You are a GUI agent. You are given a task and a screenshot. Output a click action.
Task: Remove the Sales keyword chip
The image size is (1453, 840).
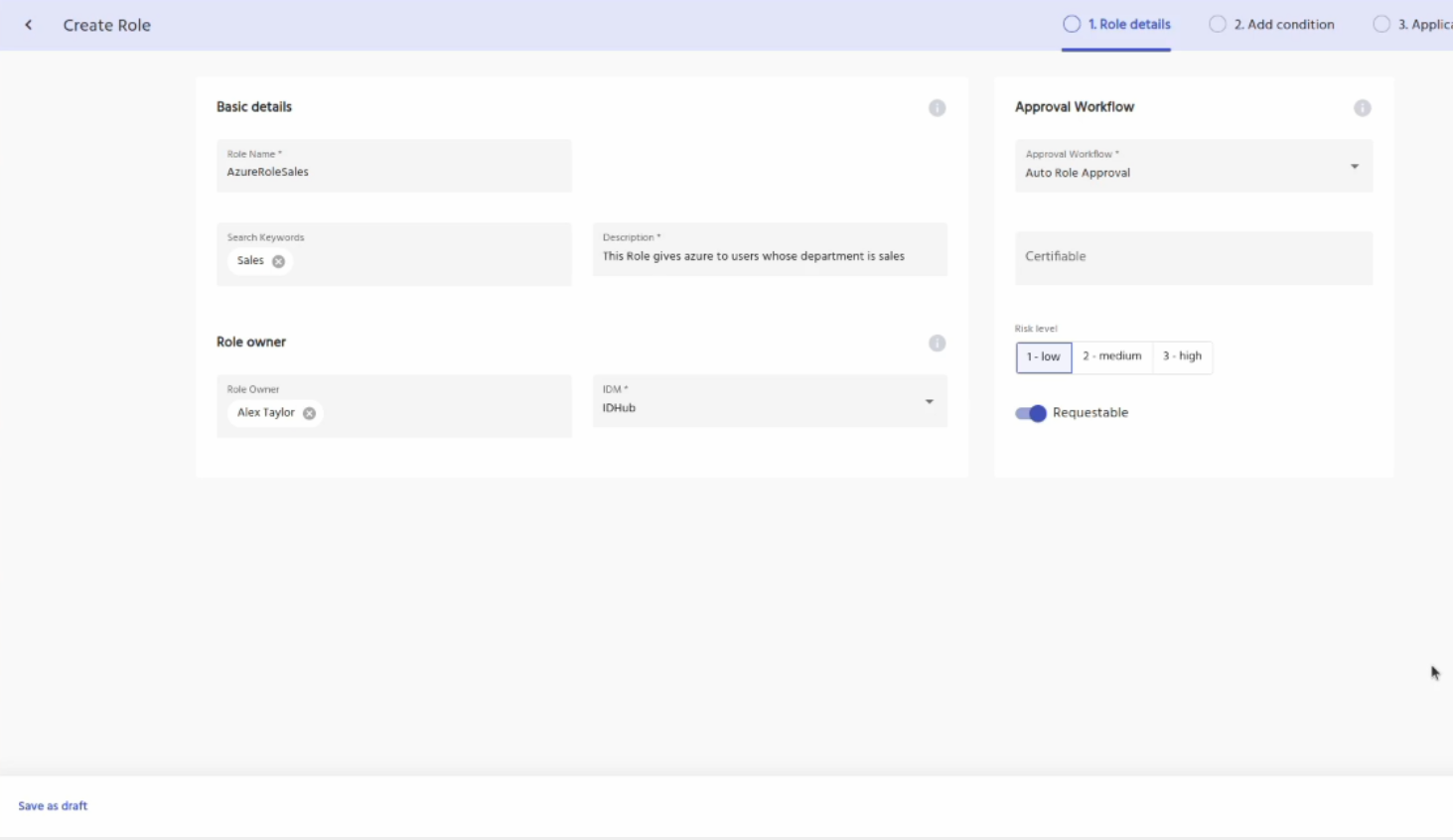(279, 262)
